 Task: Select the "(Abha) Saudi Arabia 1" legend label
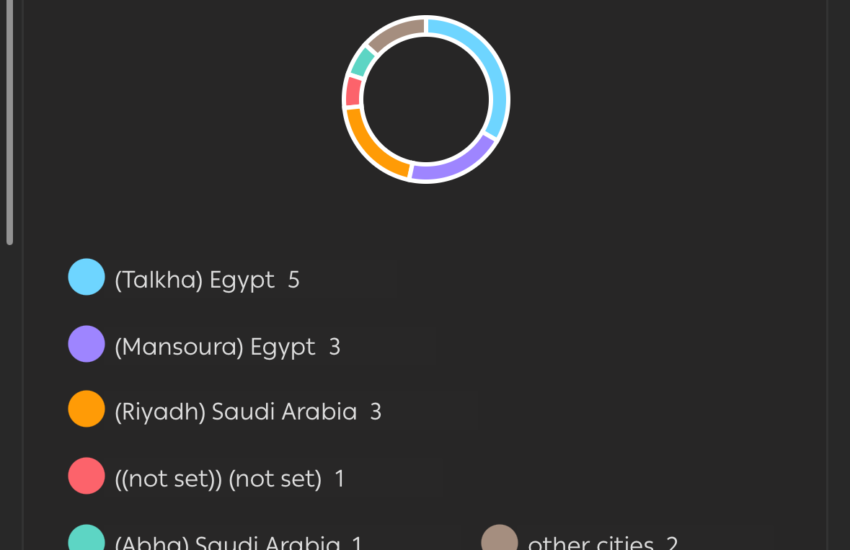pyautogui.click(x=238, y=544)
